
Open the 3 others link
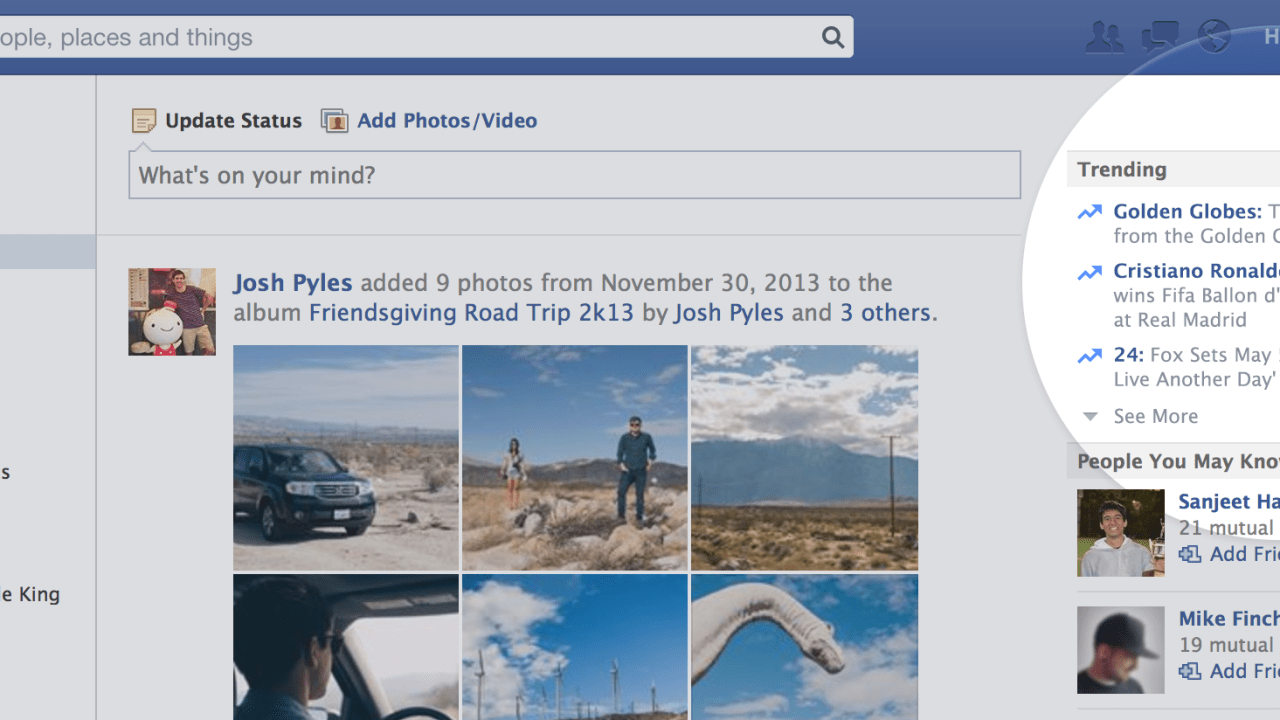pos(885,313)
